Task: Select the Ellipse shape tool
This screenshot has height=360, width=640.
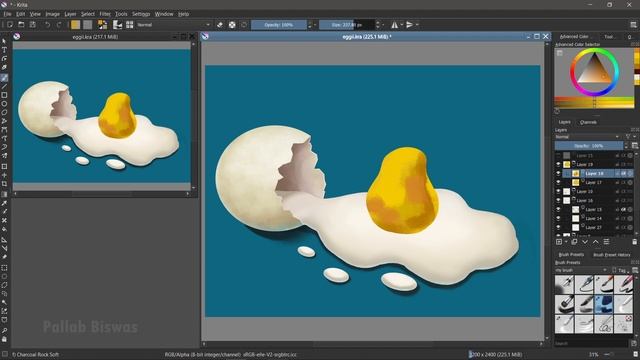Action: tap(4, 104)
